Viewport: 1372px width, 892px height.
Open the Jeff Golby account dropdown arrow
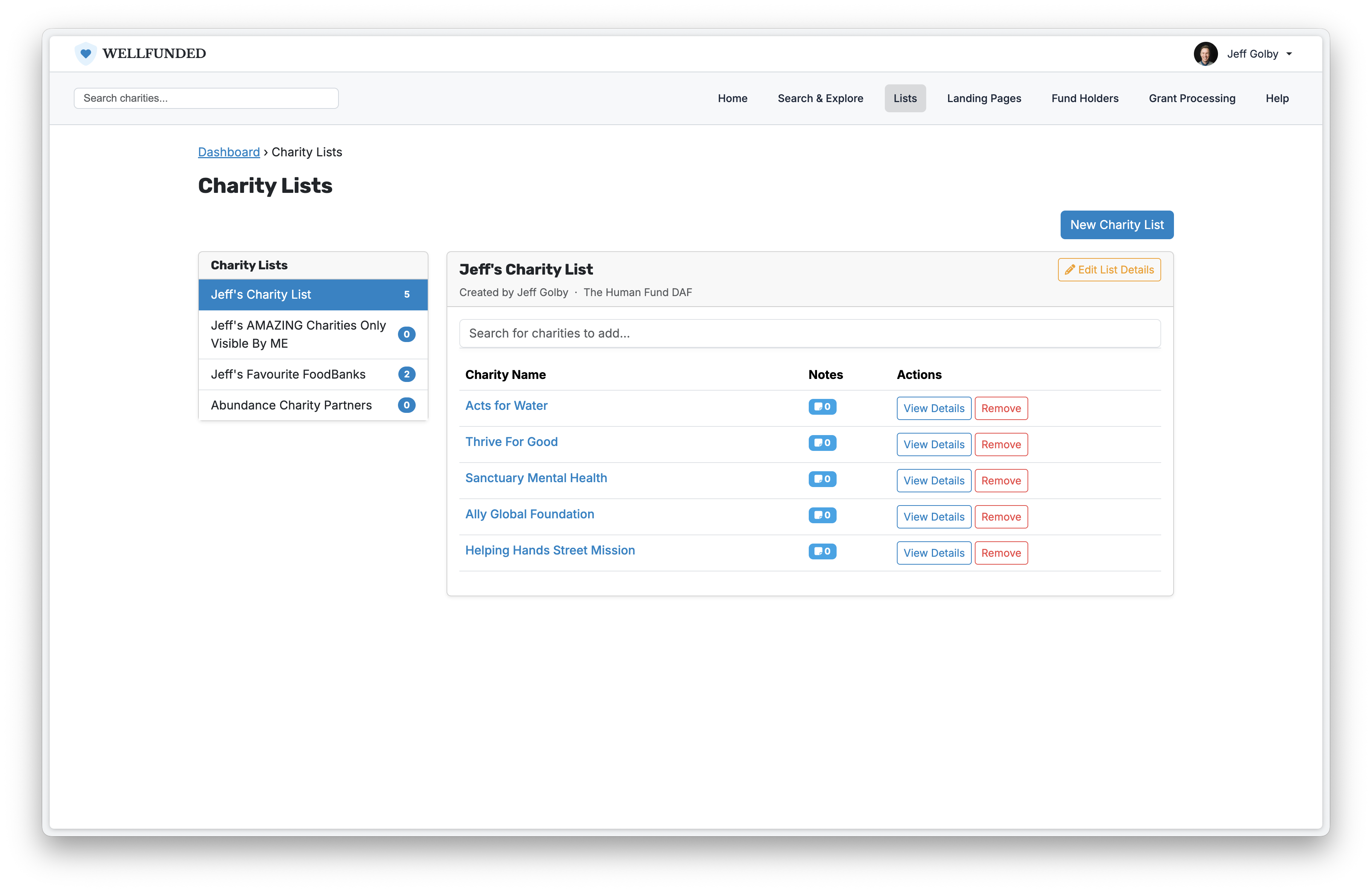click(x=1289, y=54)
